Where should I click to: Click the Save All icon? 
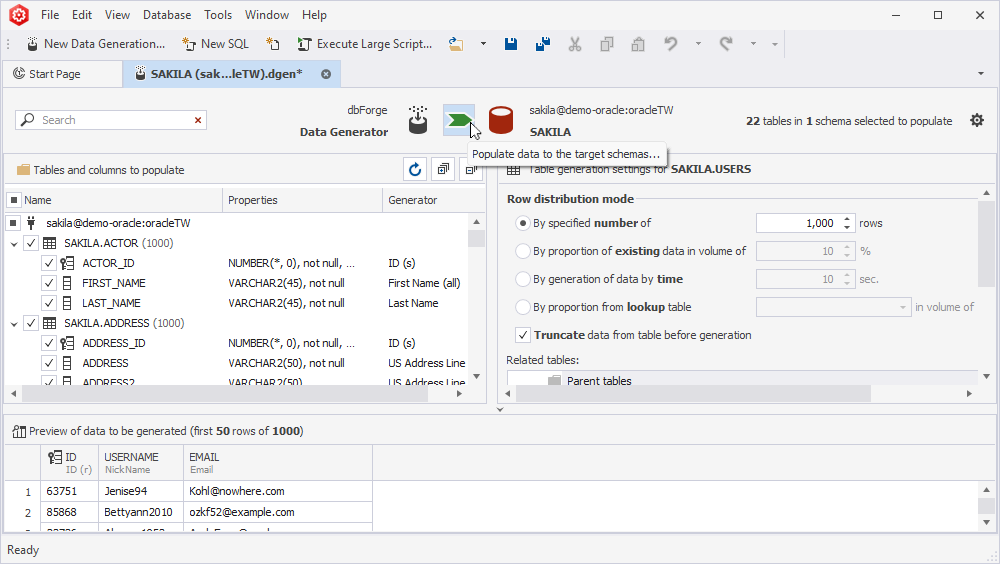point(543,44)
